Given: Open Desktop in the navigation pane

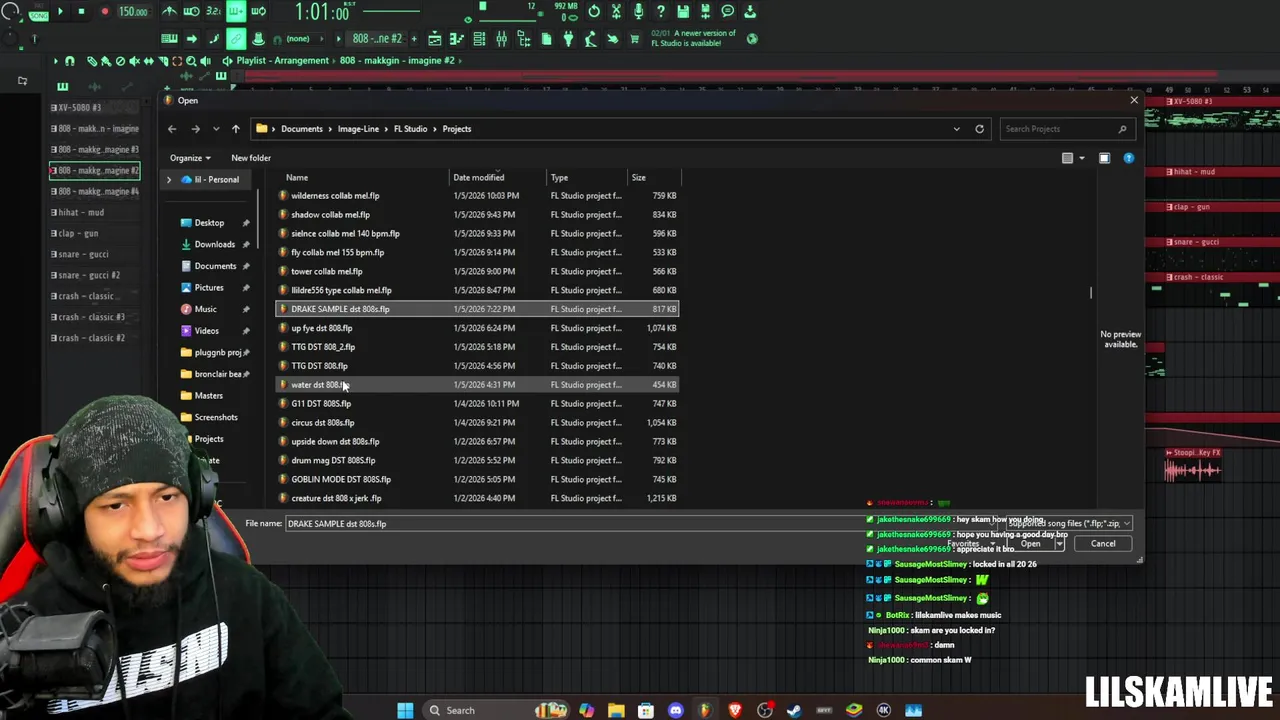Looking at the screenshot, I should [209, 223].
